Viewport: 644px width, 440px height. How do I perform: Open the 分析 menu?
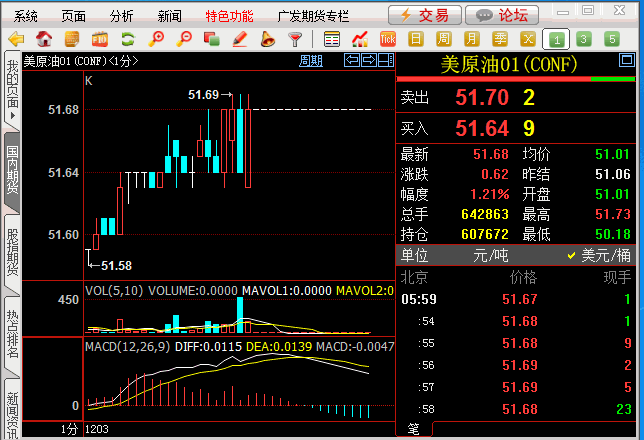[121, 16]
